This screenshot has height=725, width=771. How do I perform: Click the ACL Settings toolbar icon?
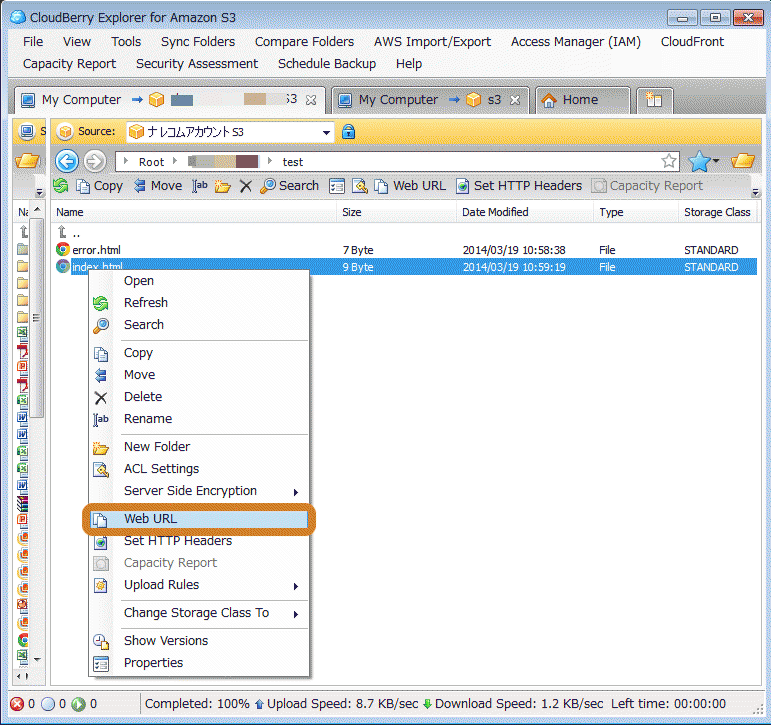[x=360, y=186]
